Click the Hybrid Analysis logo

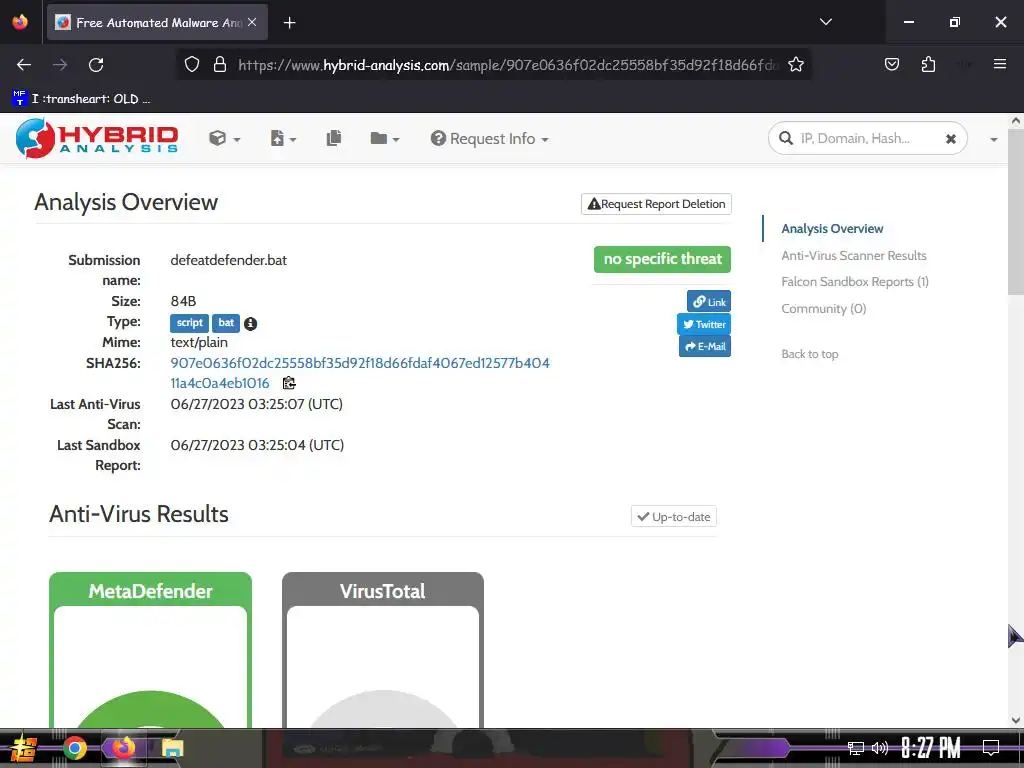click(97, 138)
